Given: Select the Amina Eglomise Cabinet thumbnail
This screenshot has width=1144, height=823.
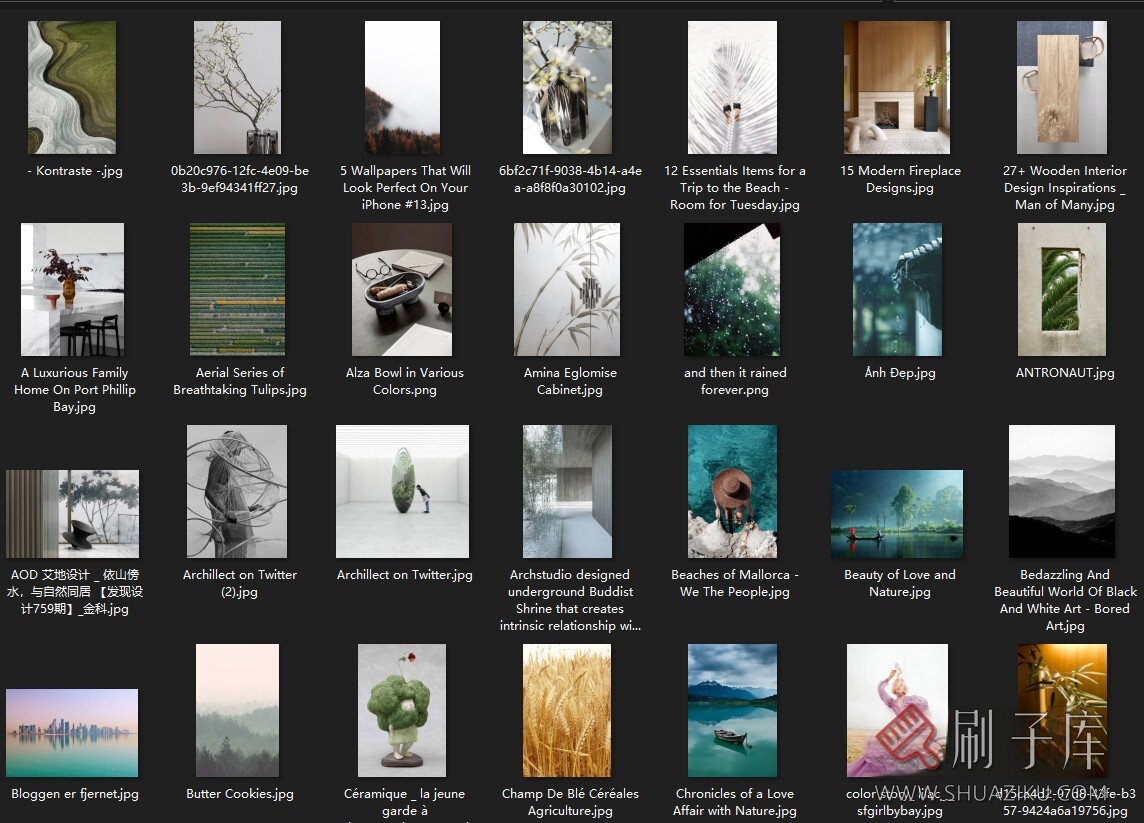Looking at the screenshot, I should [x=567, y=290].
